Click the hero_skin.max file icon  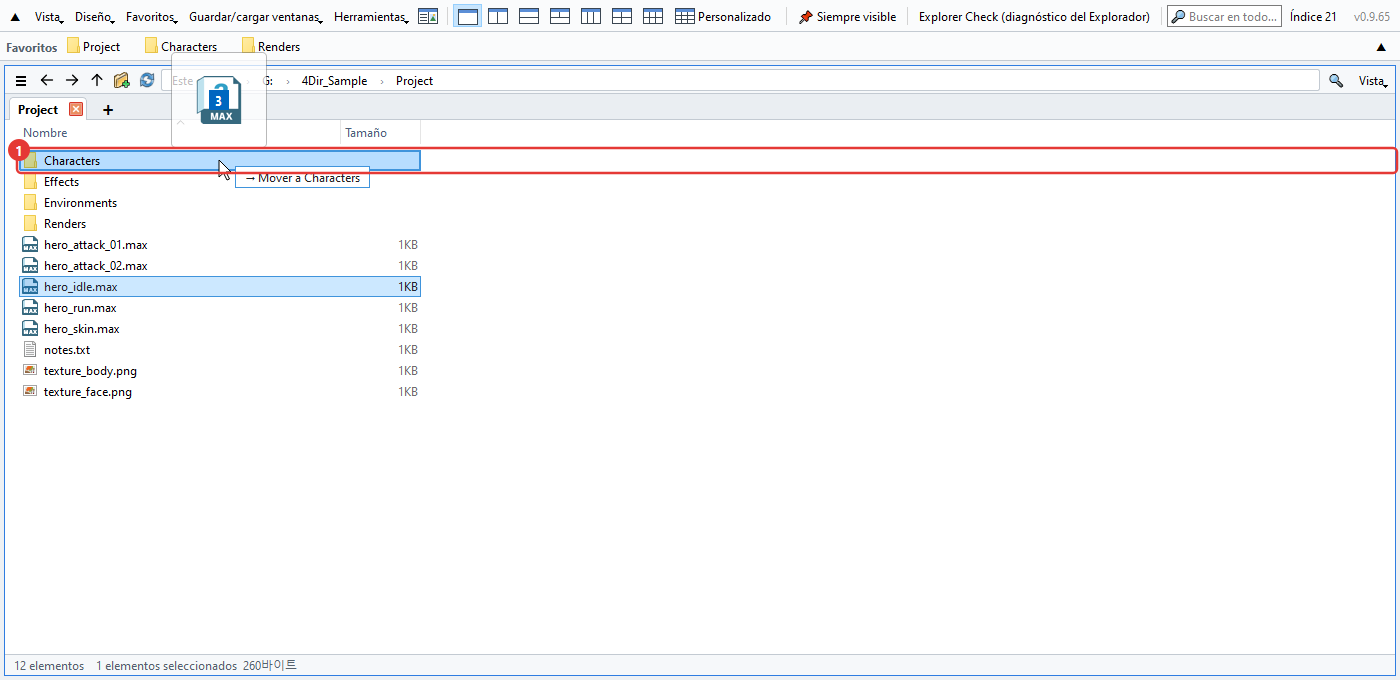(30, 329)
